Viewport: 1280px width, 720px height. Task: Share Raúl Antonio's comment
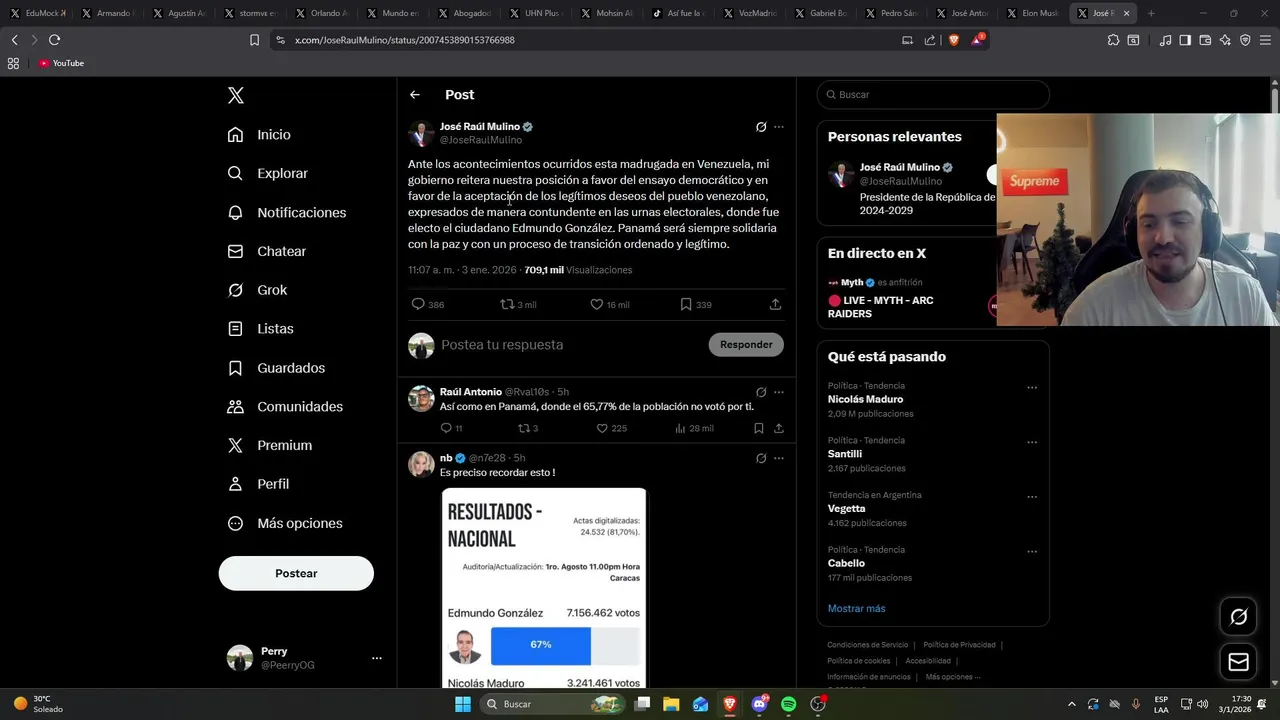click(779, 428)
